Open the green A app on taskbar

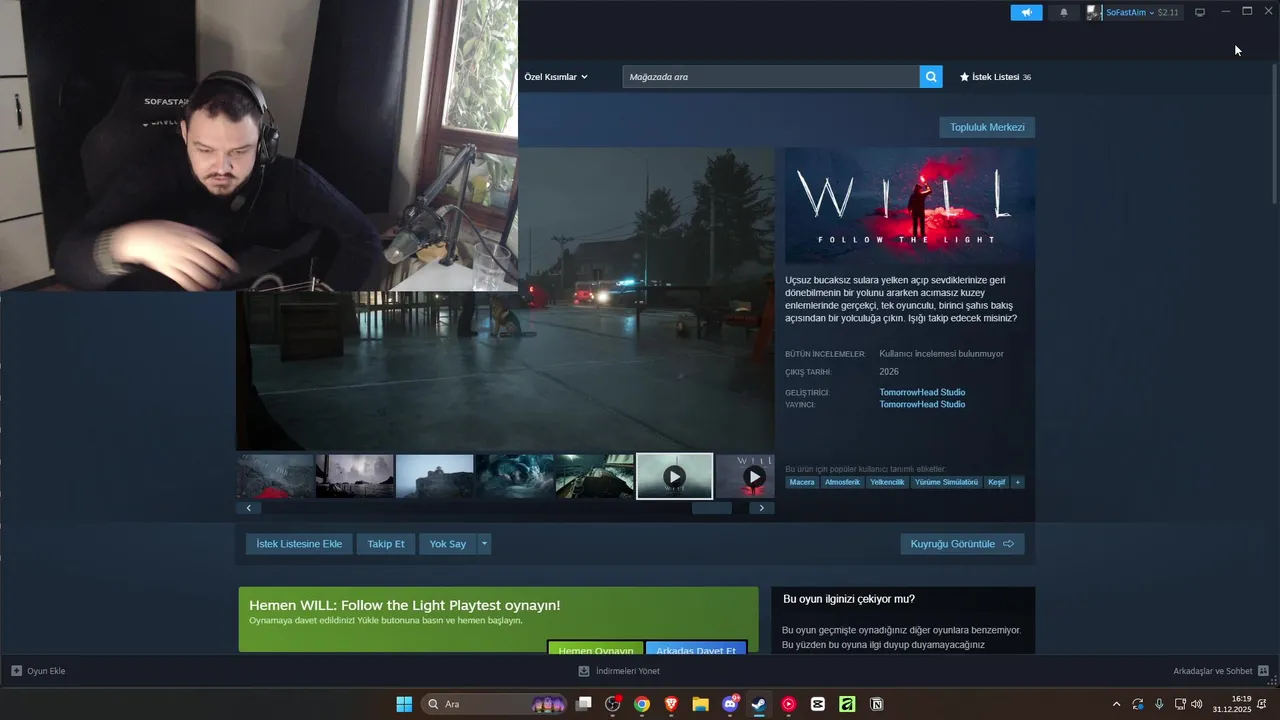point(847,704)
